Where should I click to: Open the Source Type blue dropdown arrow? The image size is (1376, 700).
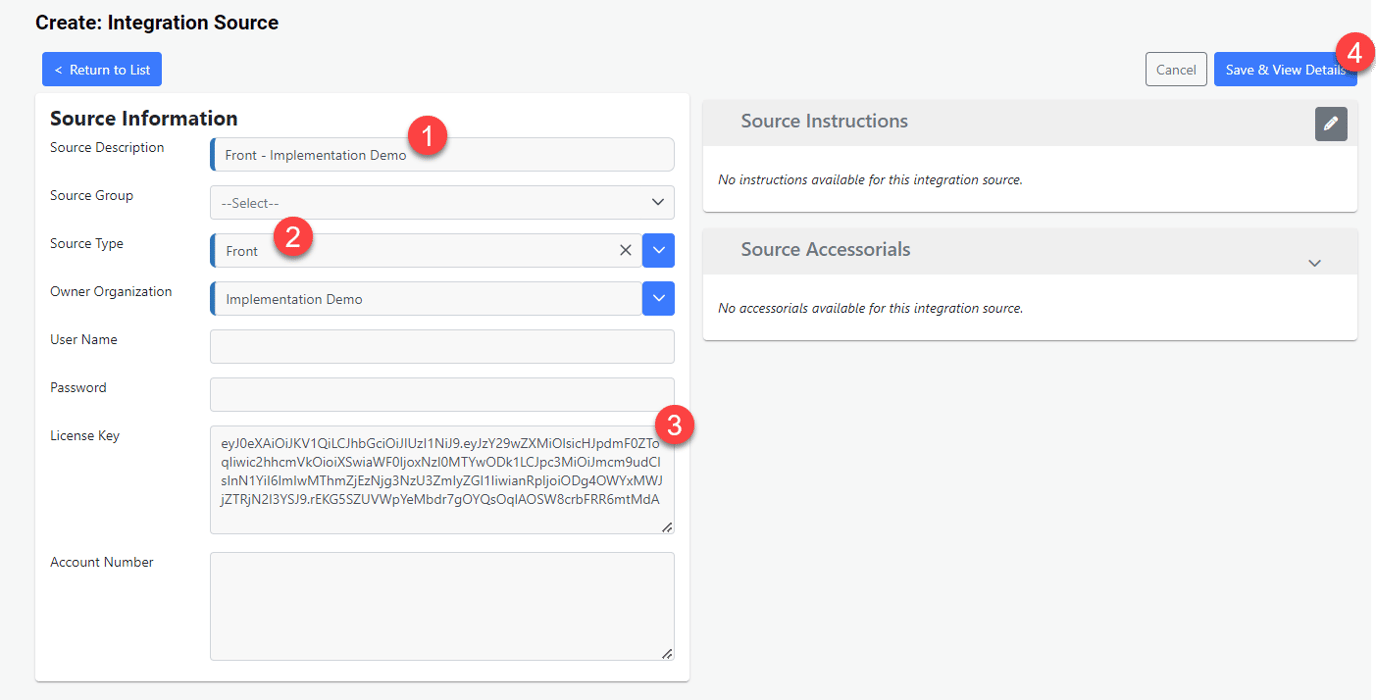pos(659,251)
